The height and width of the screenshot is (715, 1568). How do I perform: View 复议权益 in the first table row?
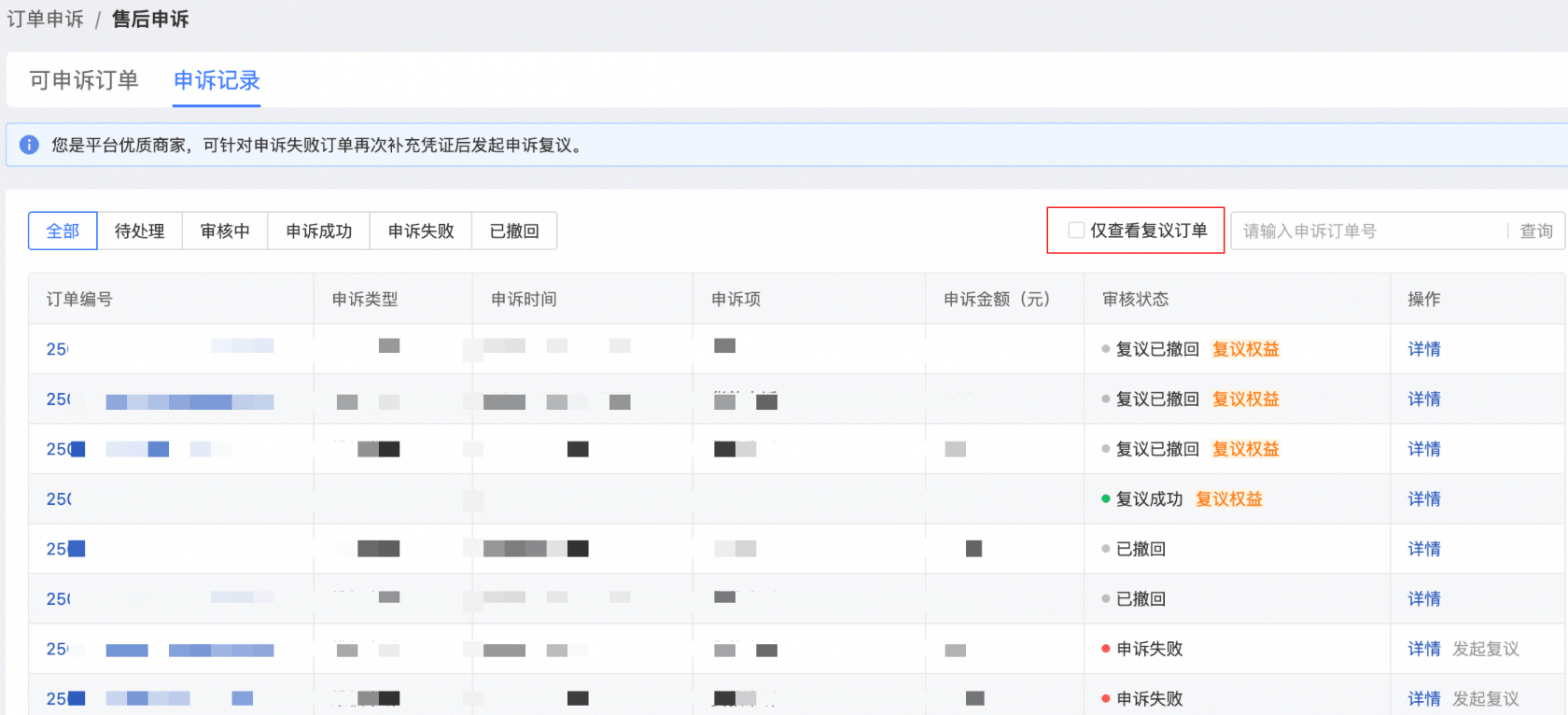coord(1245,349)
